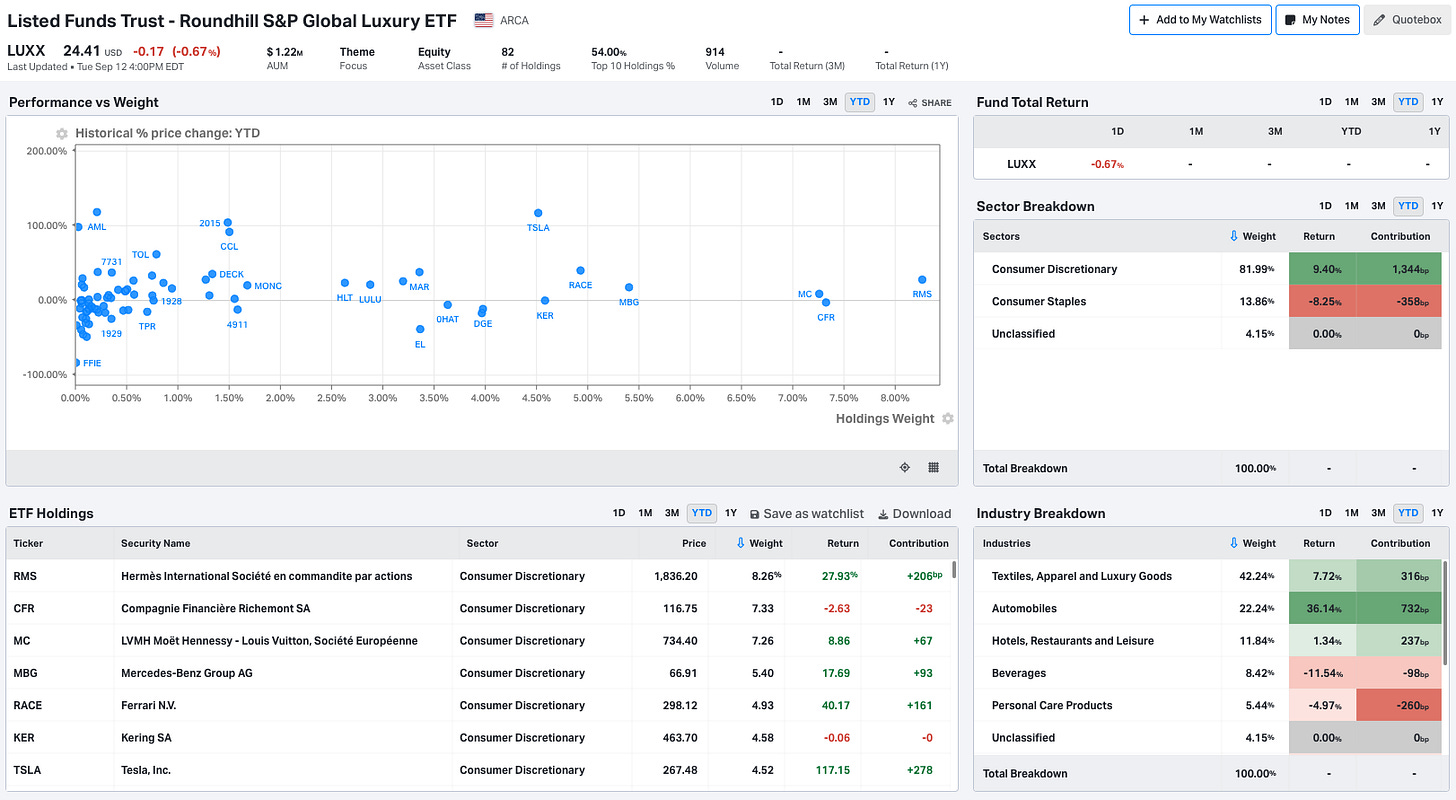This screenshot has width=1456, height=800.
Task: Select the Automobiles industry row
Action: 1208,608
